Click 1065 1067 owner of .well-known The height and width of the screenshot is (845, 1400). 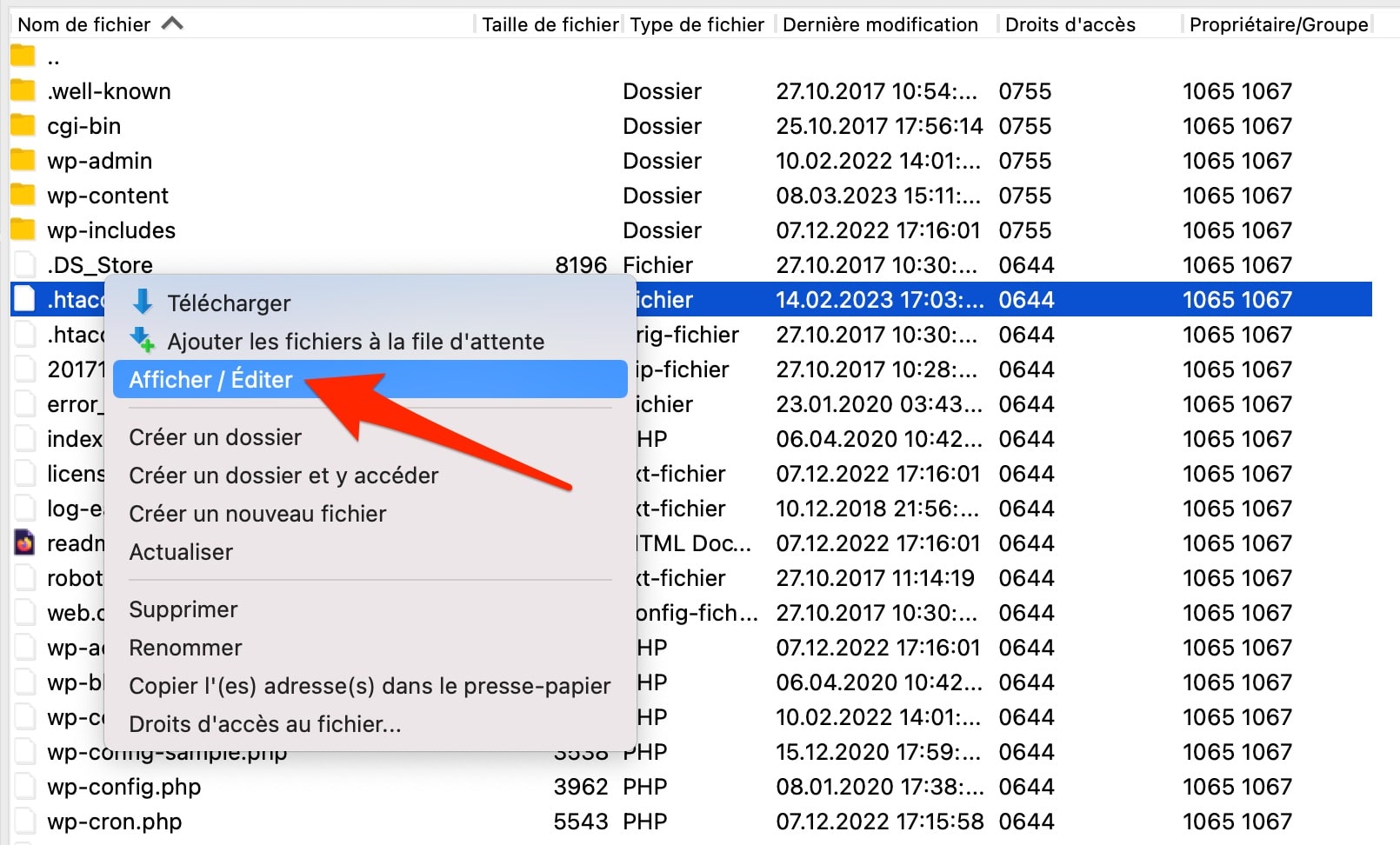click(1237, 91)
